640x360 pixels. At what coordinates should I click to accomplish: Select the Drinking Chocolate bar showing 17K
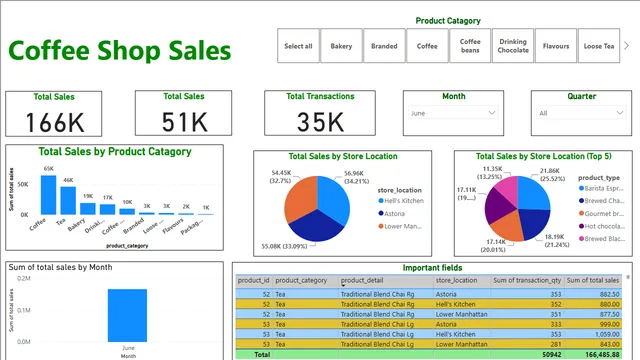click(x=107, y=209)
